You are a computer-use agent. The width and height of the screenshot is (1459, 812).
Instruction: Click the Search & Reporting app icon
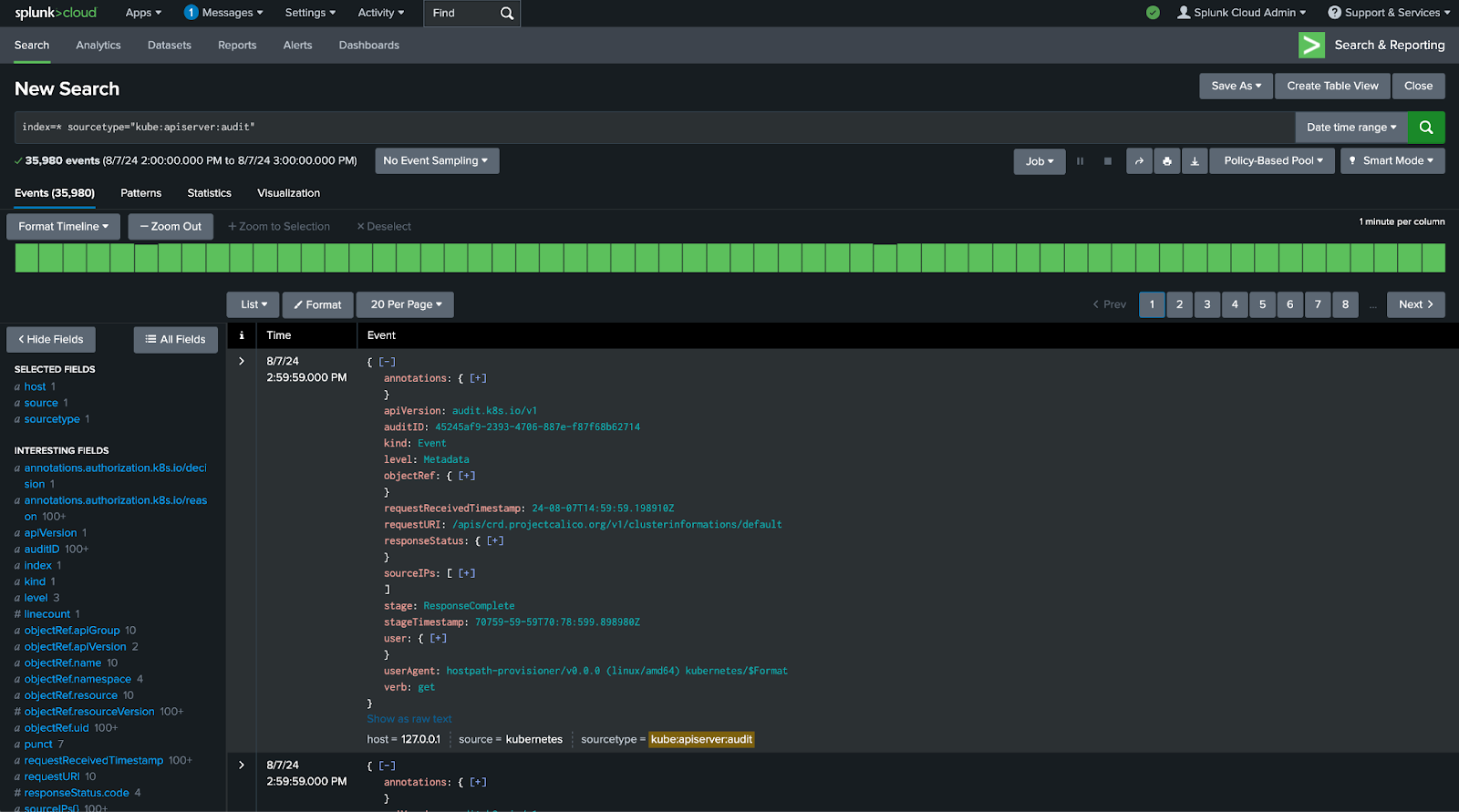(1311, 46)
